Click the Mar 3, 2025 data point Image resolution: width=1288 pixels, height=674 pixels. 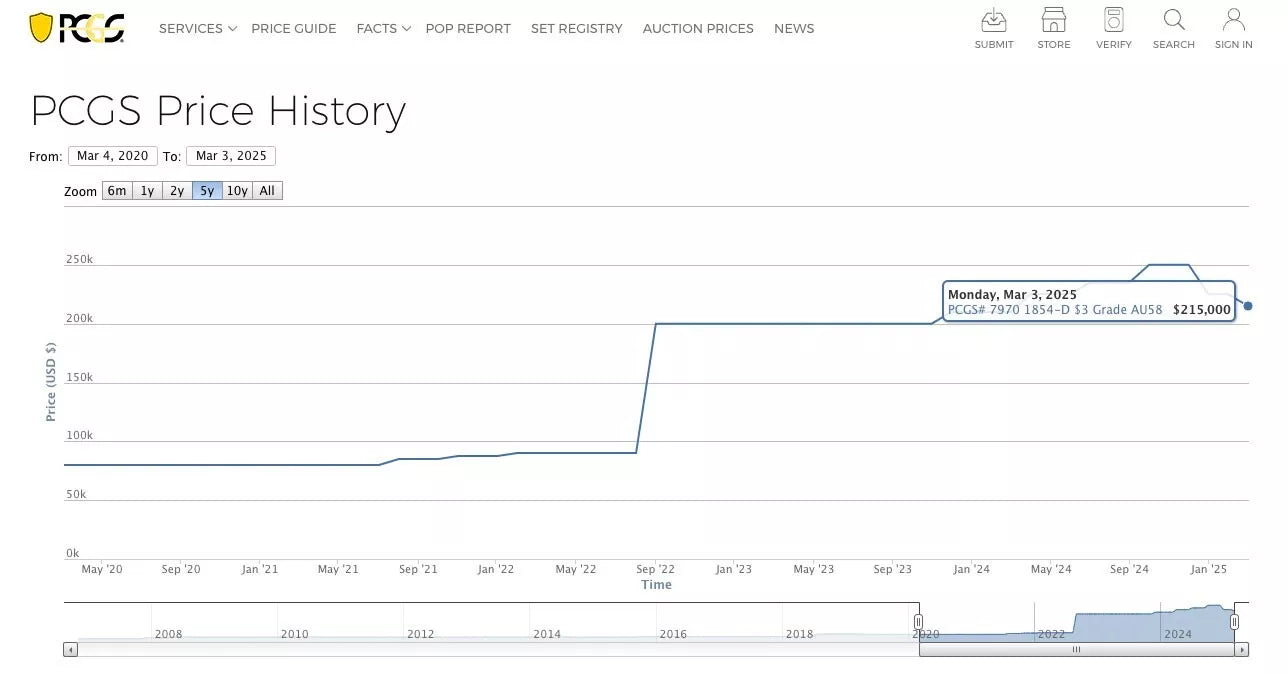click(x=1248, y=306)
